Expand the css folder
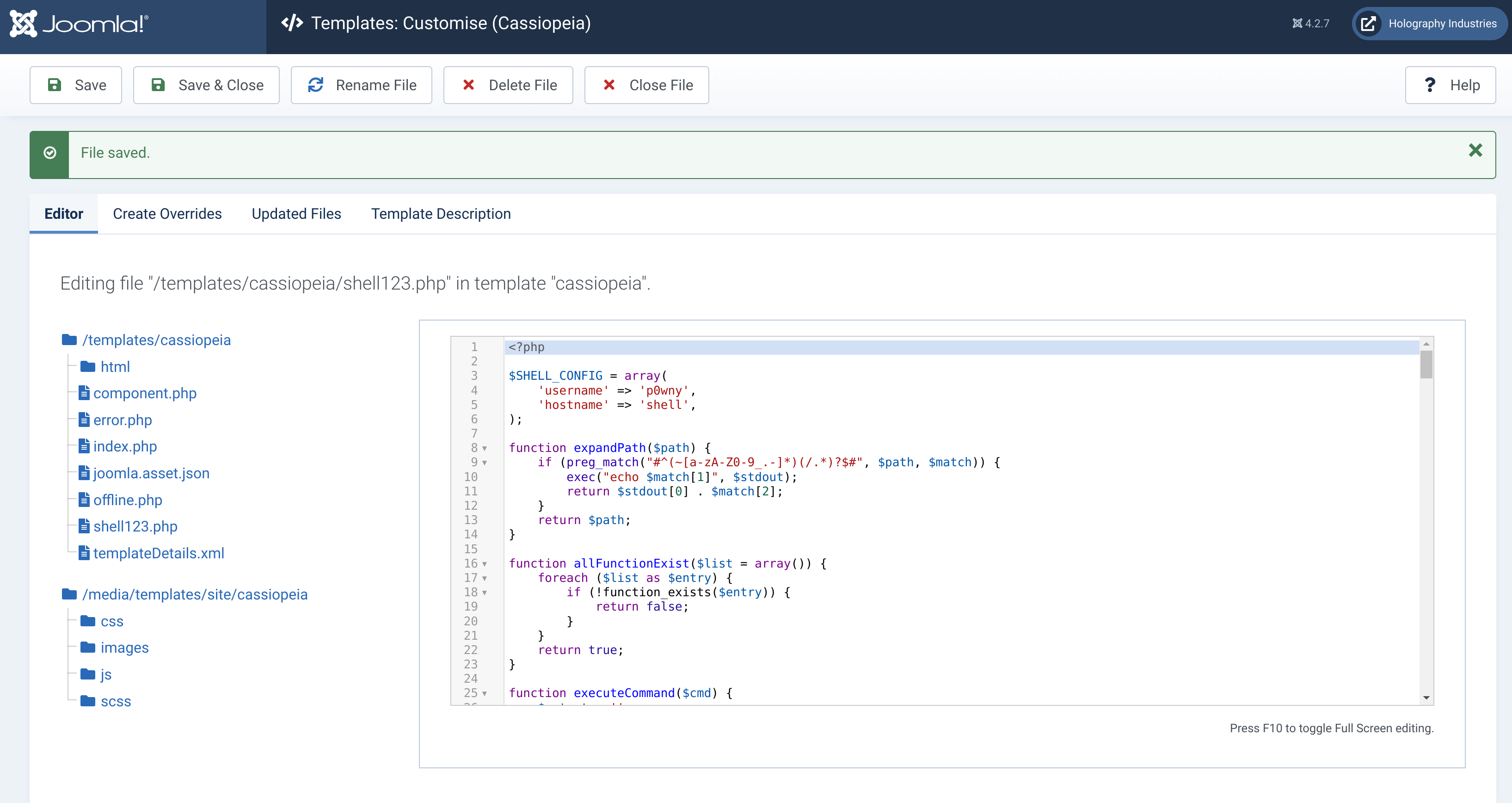Viewport: 1512px width, 803px height. (112, 622)
